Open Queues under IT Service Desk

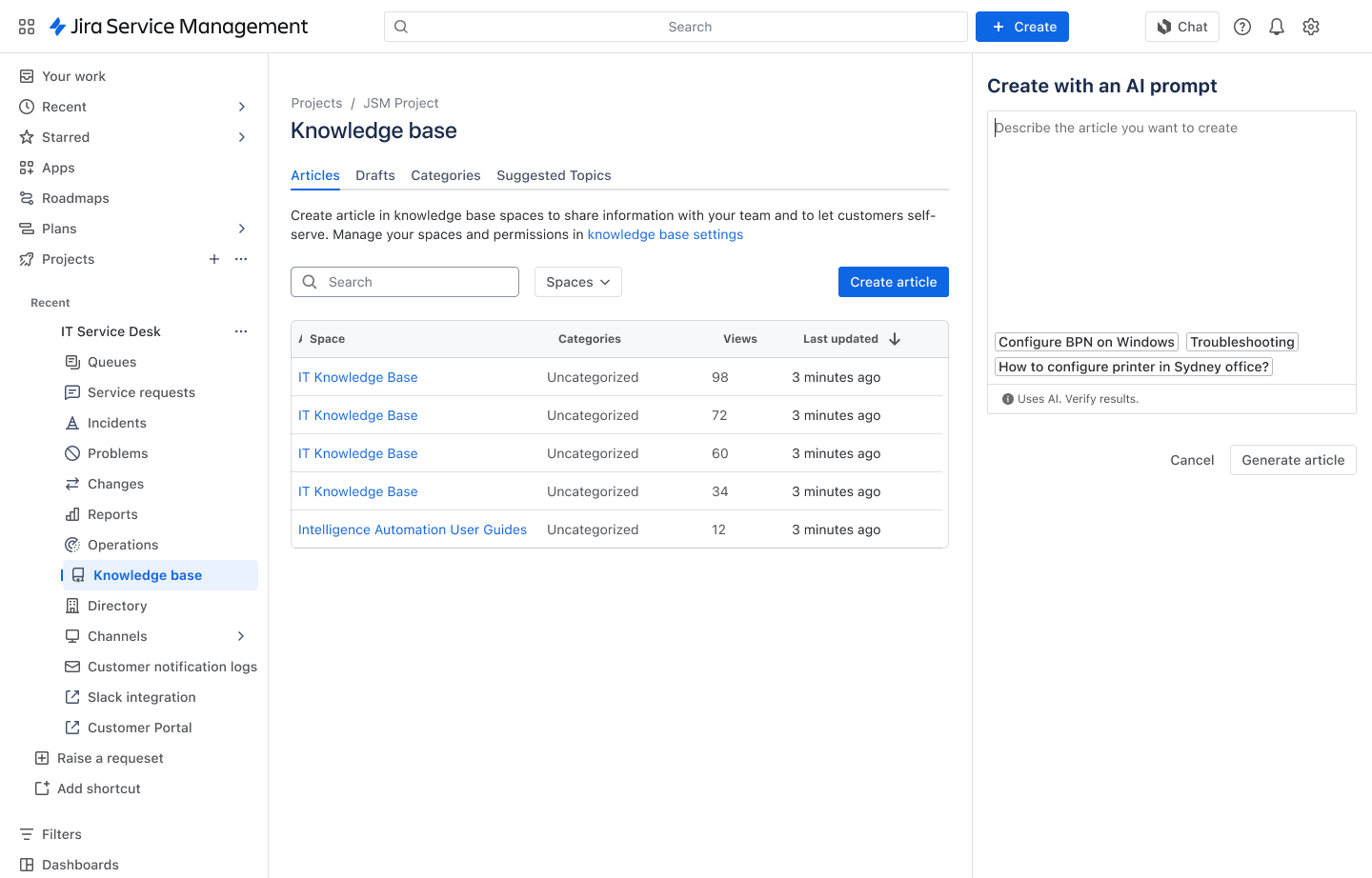pyautogui.click(x=111, y=362)
